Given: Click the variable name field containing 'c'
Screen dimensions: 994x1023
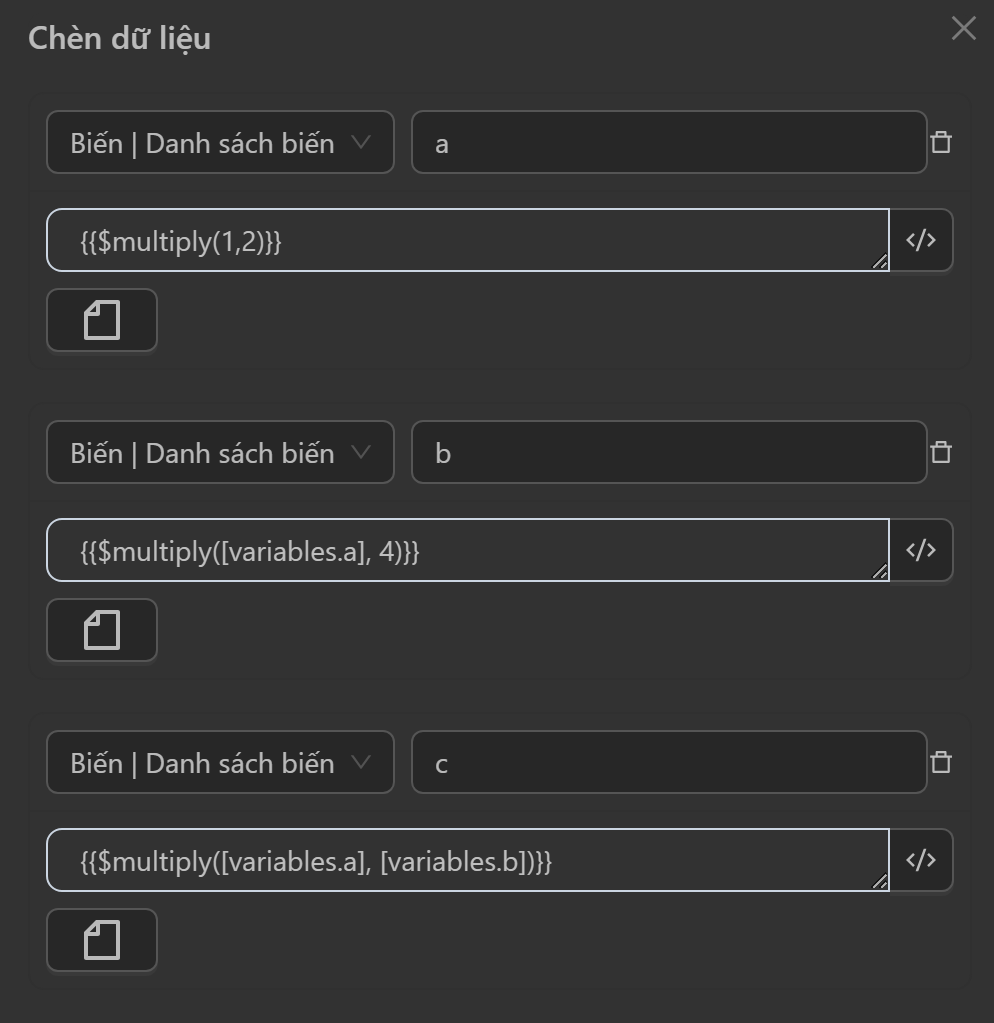Looking at the screenshot, I should [x=668, y=762].
